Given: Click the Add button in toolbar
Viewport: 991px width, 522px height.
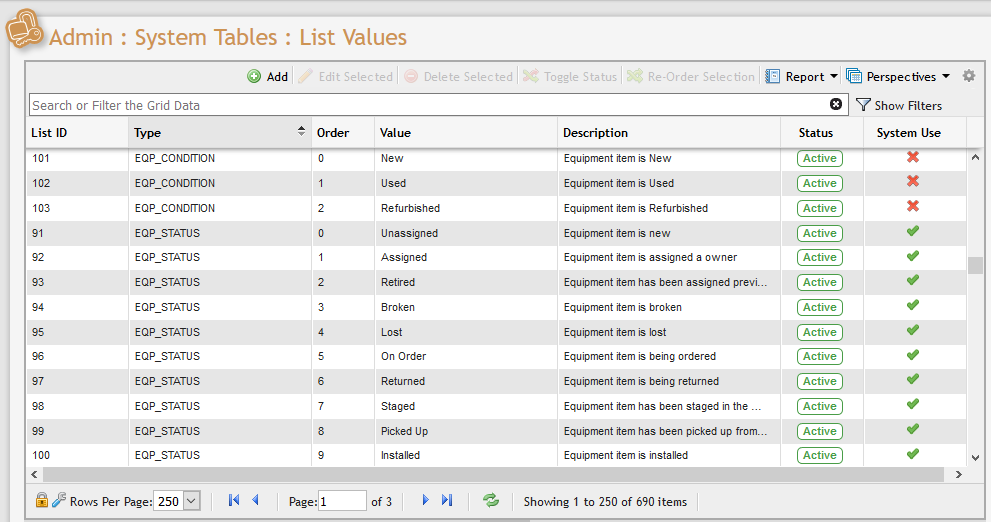Looking at the screenshot, I should (267, 77).
